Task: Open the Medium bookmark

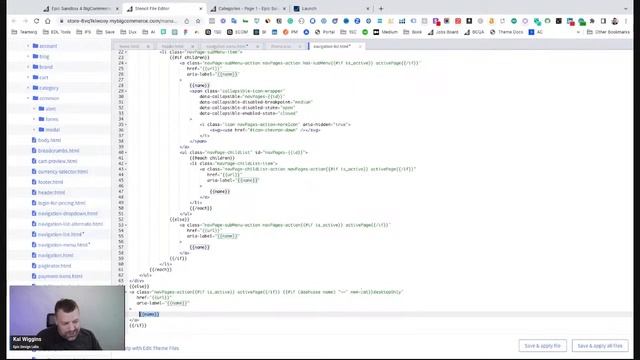Action: (x=385, y=32)
